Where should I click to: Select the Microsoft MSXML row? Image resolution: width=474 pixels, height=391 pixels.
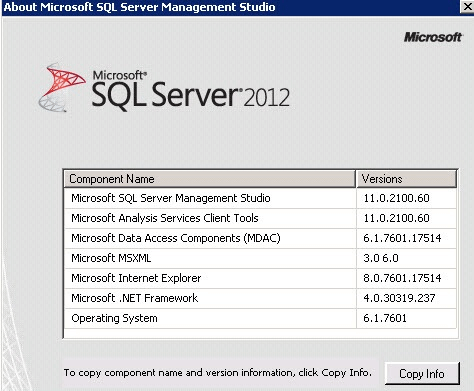pos(260,258)
